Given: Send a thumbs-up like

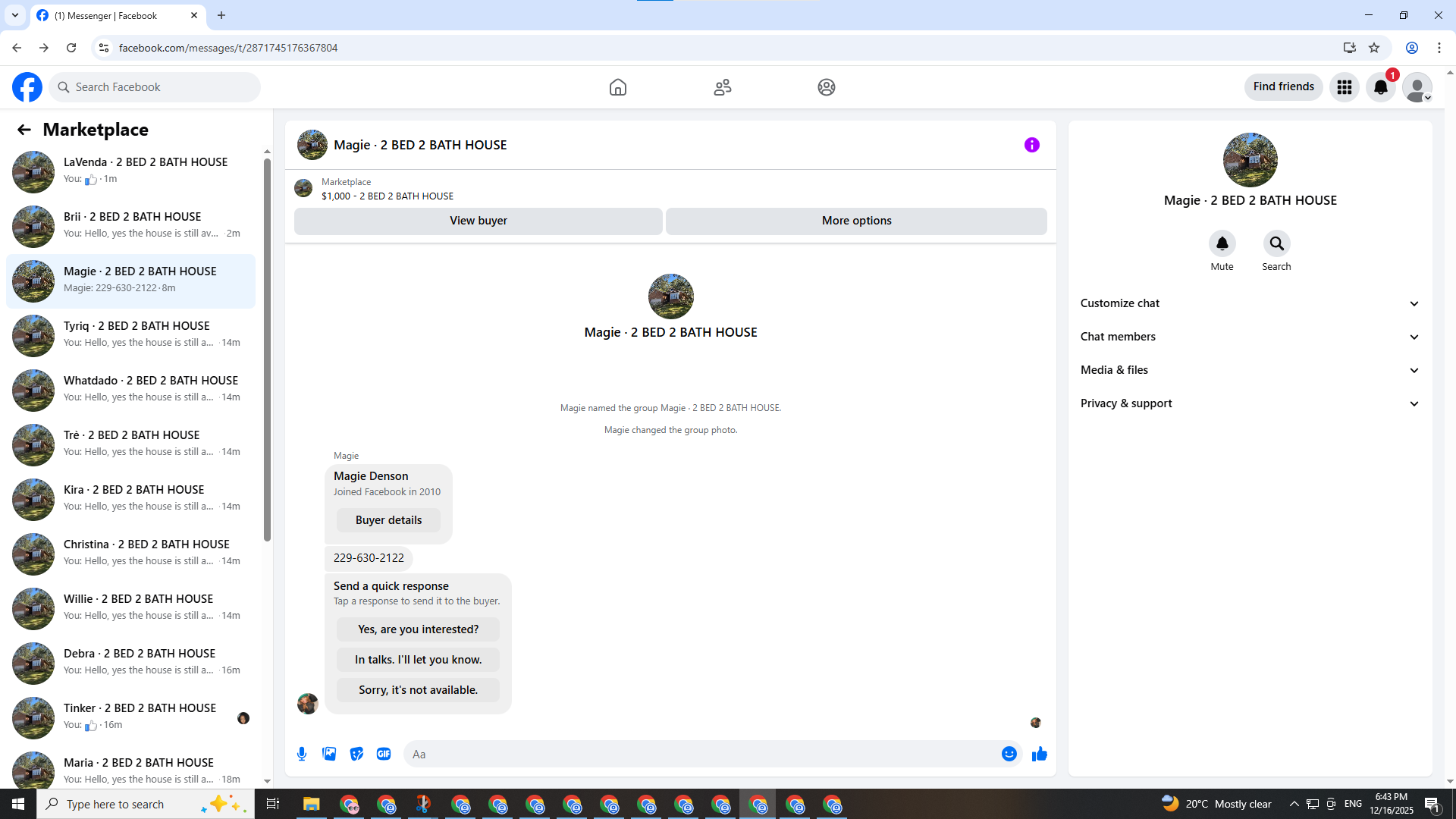Looking at the screenshot, I should pyautogui.click(x=1040, y=754).
